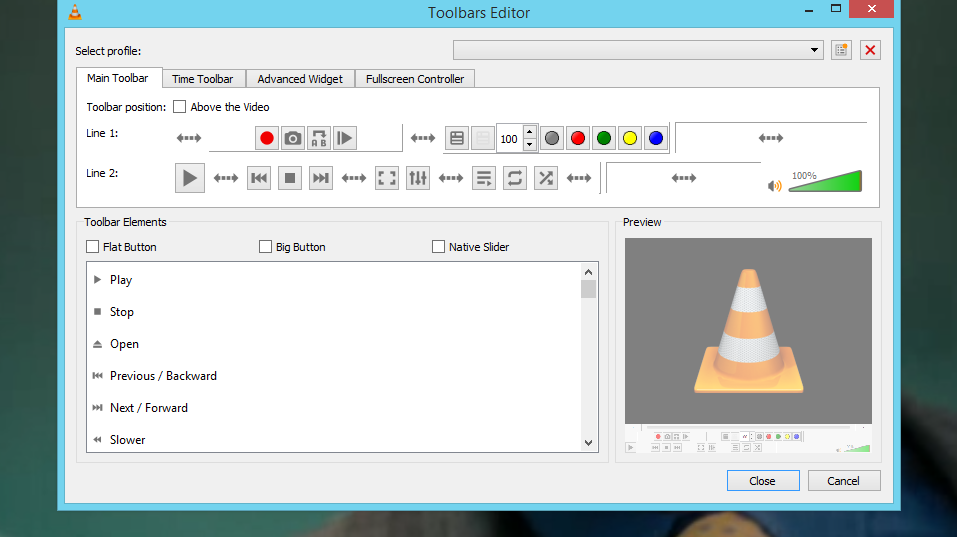Click the Playlist icon in Line 2
The image size is (957, 537).
[x=484, y=178]
